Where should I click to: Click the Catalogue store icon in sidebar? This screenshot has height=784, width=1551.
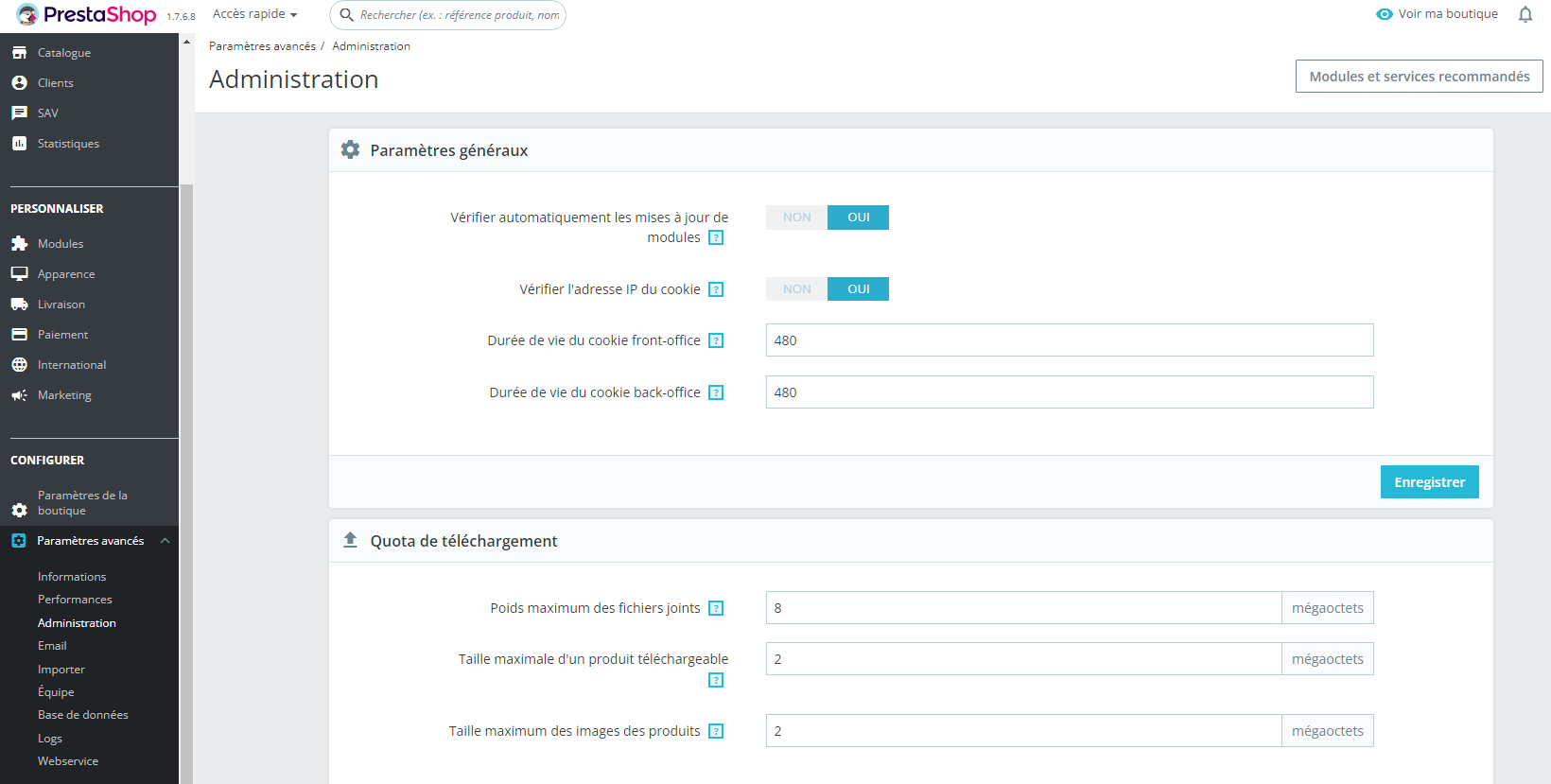(19, 53)
